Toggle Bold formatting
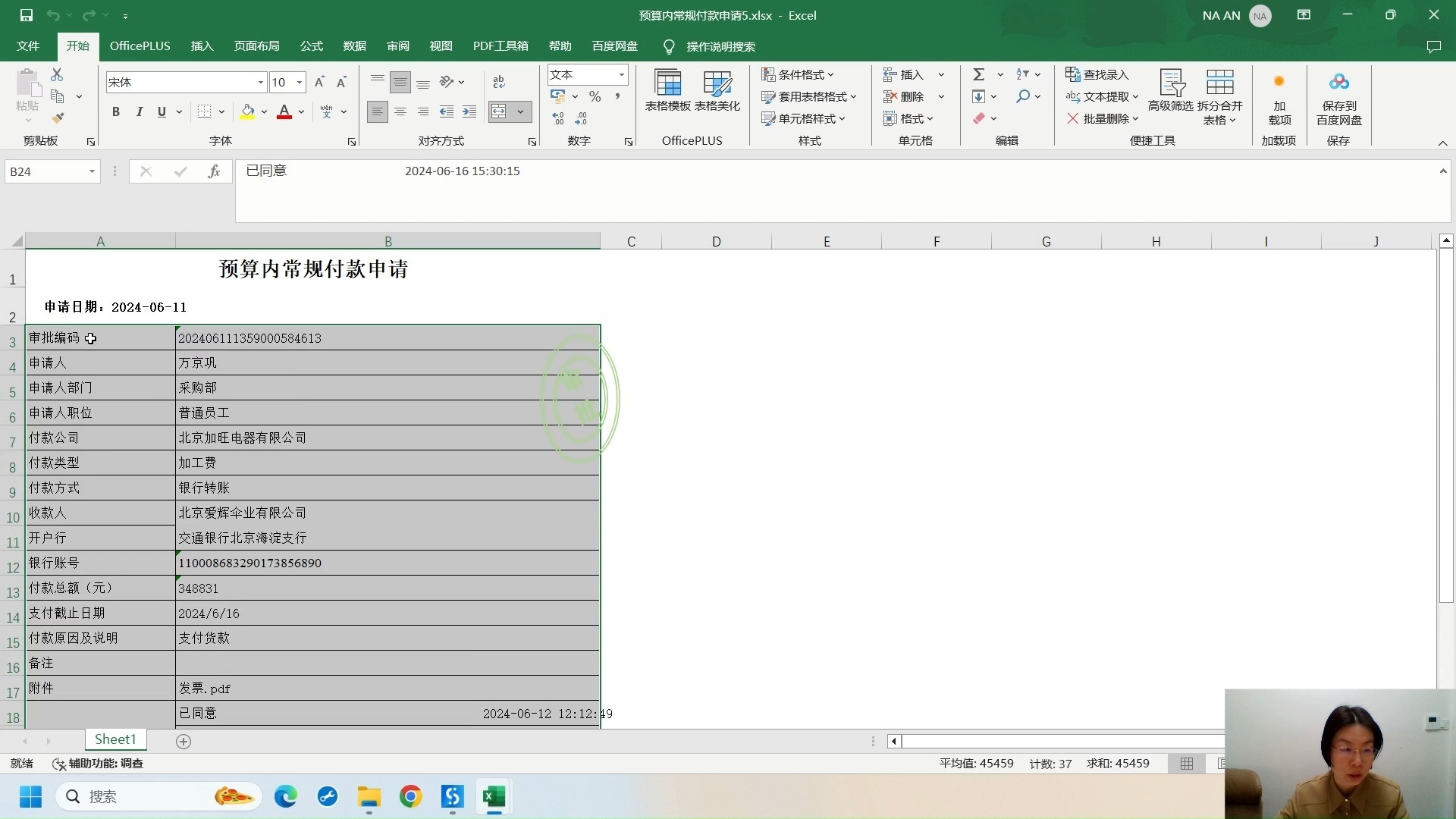 tap(116, 111)
